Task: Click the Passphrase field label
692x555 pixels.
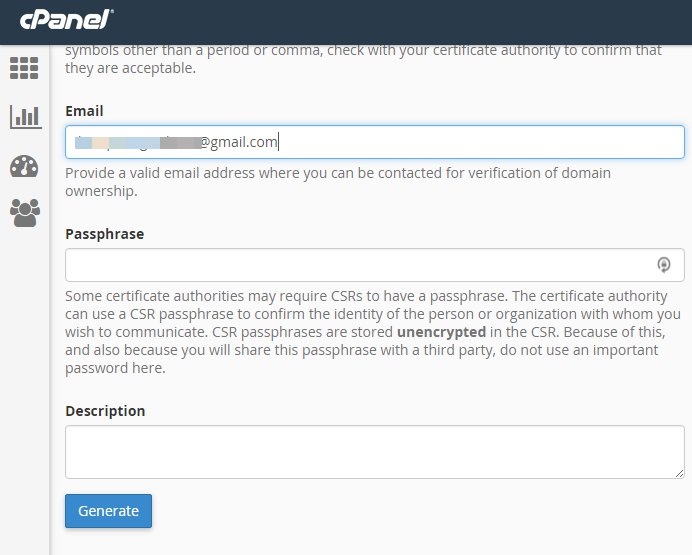Action: coord(104,234)
